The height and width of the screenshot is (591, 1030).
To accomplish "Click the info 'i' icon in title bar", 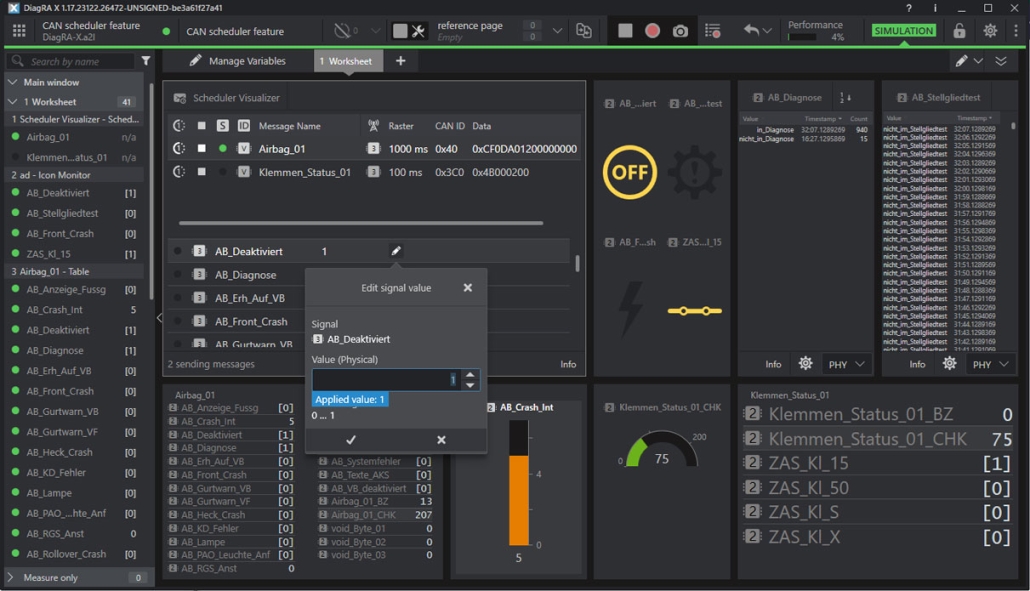I will click(x=935, y=8).
